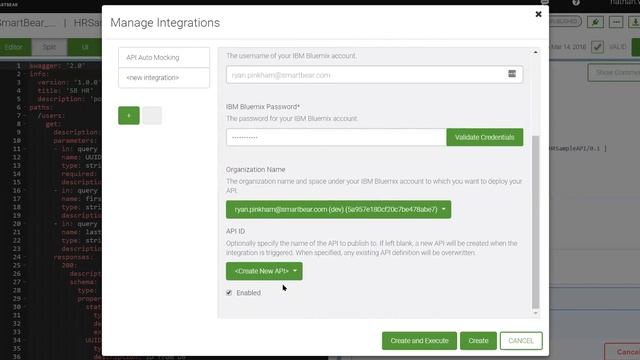This screenshot has width=640, height=360.
Task: Click the CANCEL button in dialog
Action: [521, 341]
